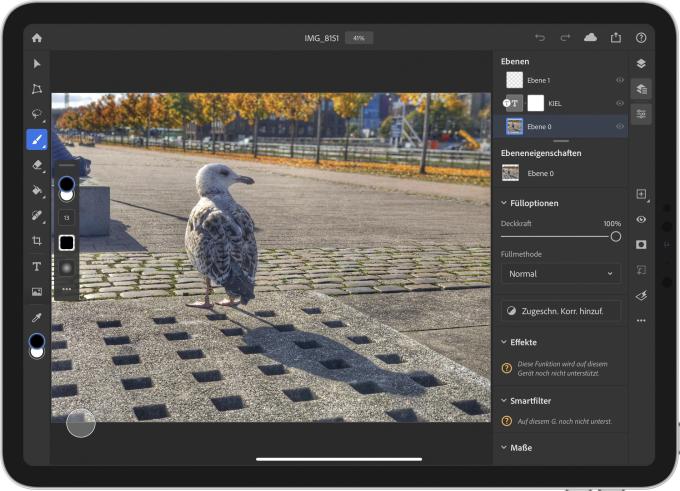Collapse the Effekte section

pyautogui.click(x=504, y=342)
